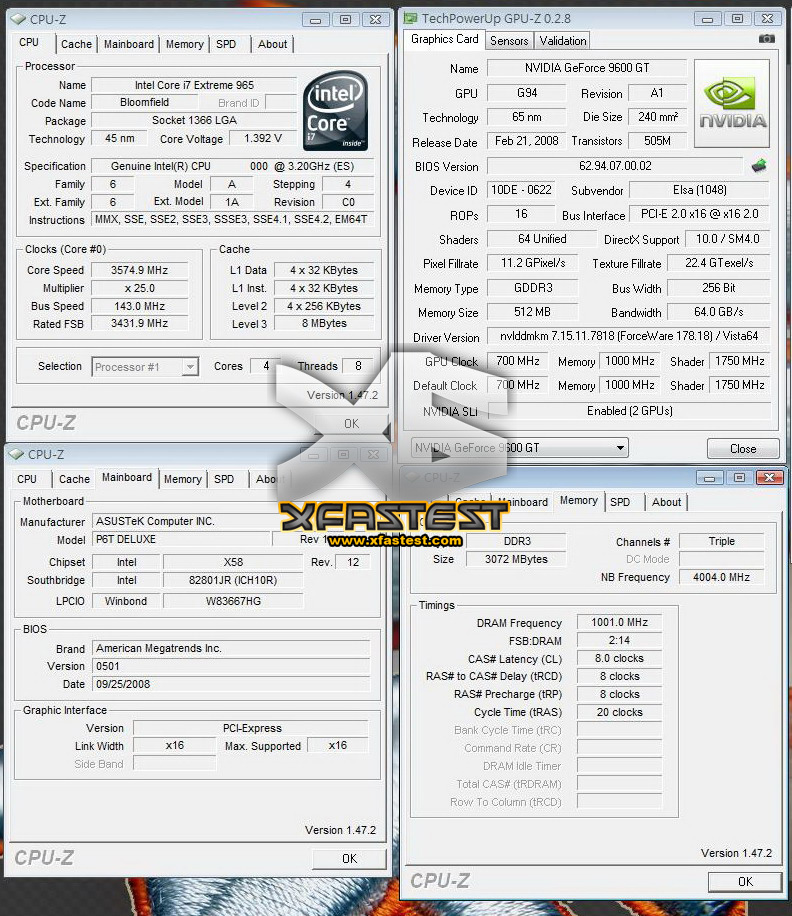
Task: Open CPU tab in Mainboard CPU-Z window
Action: (x=27, y=479)
